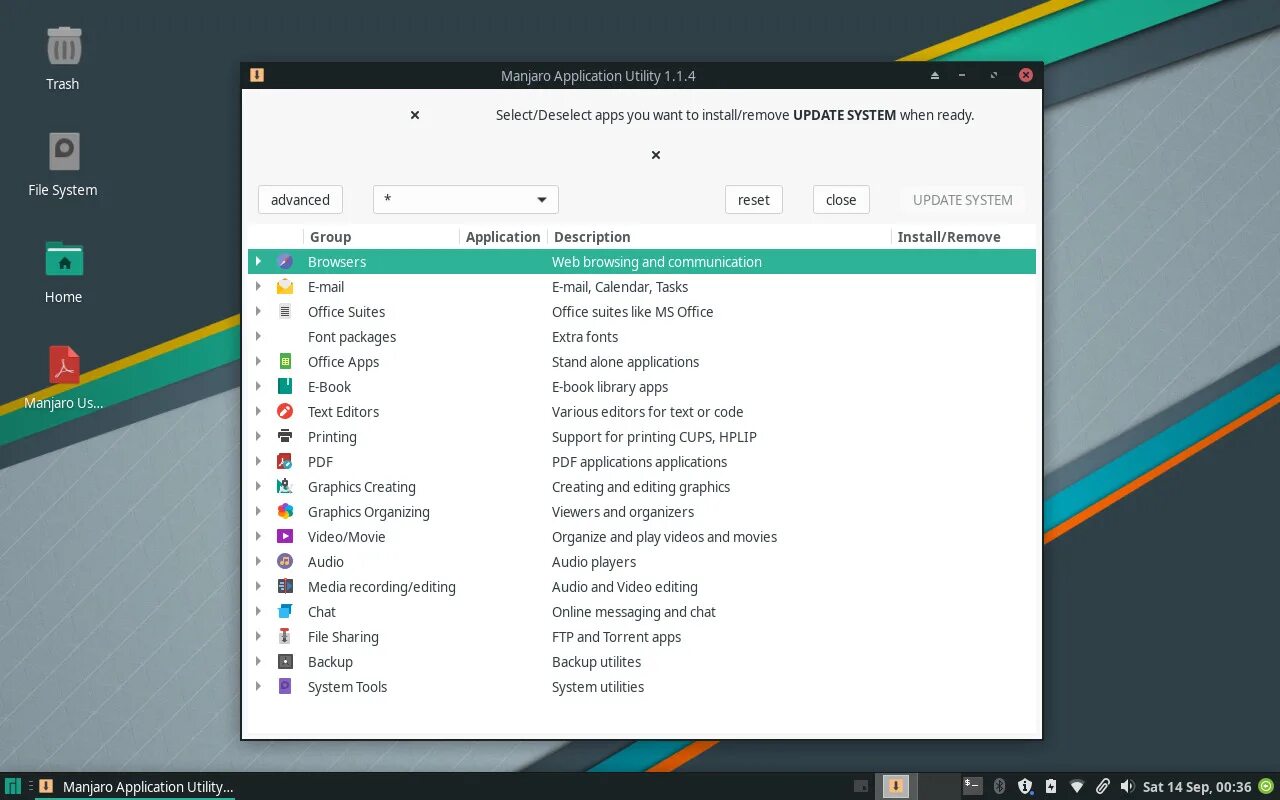
Task: Open the Manjaro start menu icon
Action: [x=13, y=787]
